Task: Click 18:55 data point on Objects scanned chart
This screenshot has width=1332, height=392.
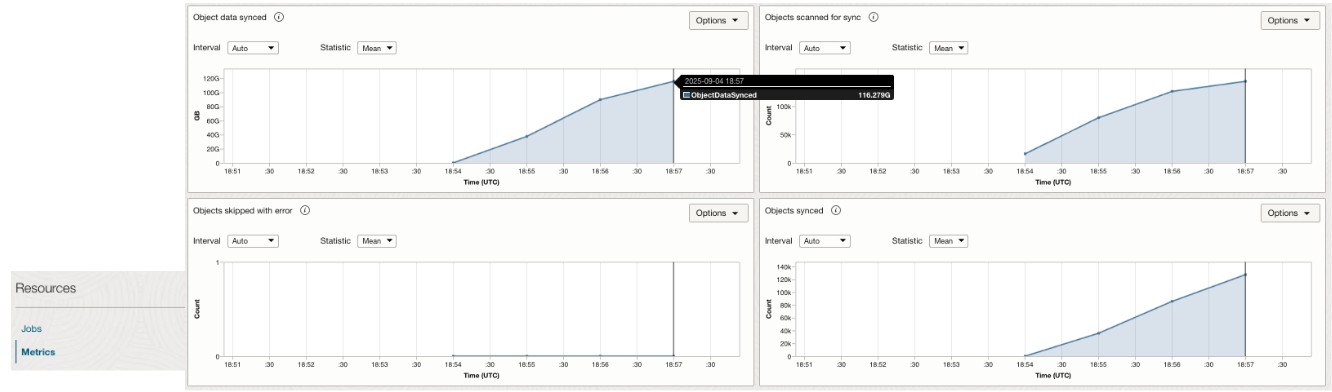Action: click(1098, 117)
